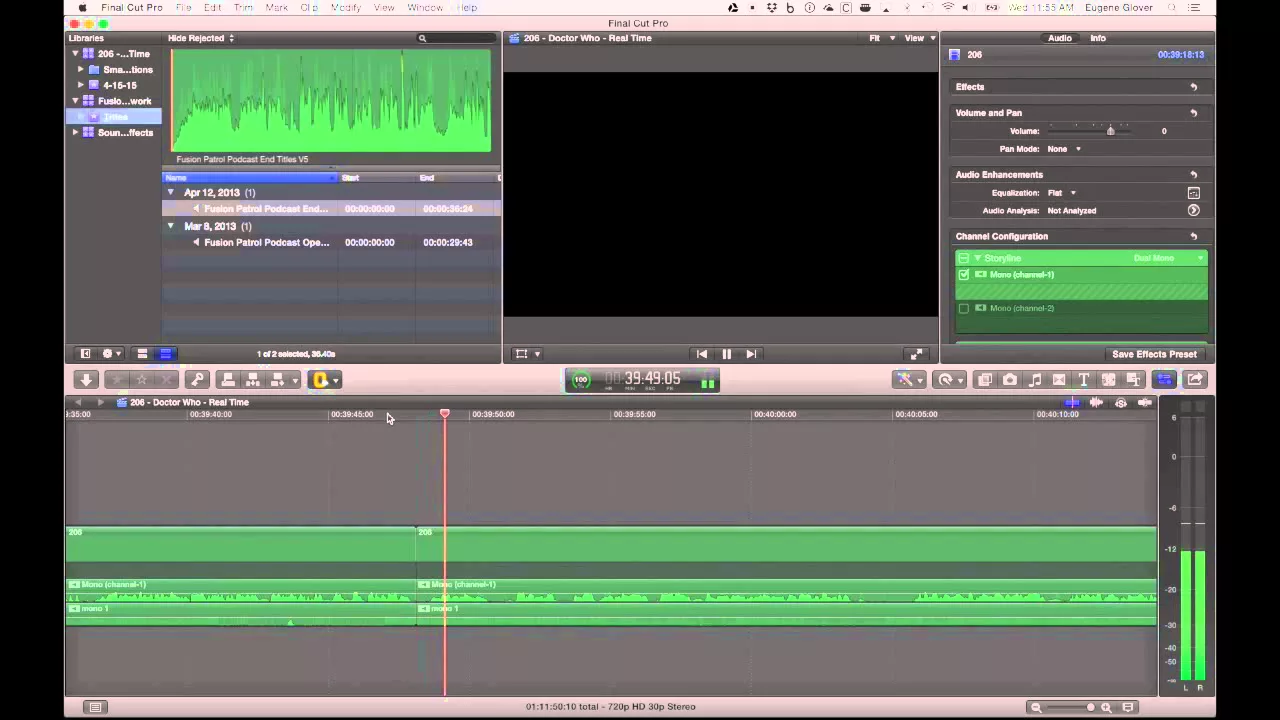The width and height of the screenshot is (1280, 720).
Task: Open the viewer Fit zoom dropdown
Action: pos(881,38)
